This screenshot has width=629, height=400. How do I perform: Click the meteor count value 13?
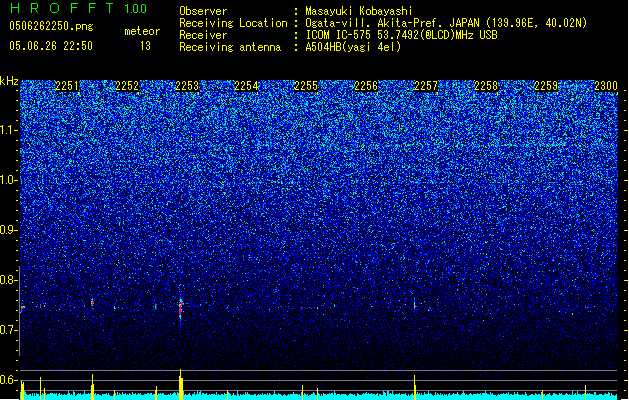tap(145, 46)
